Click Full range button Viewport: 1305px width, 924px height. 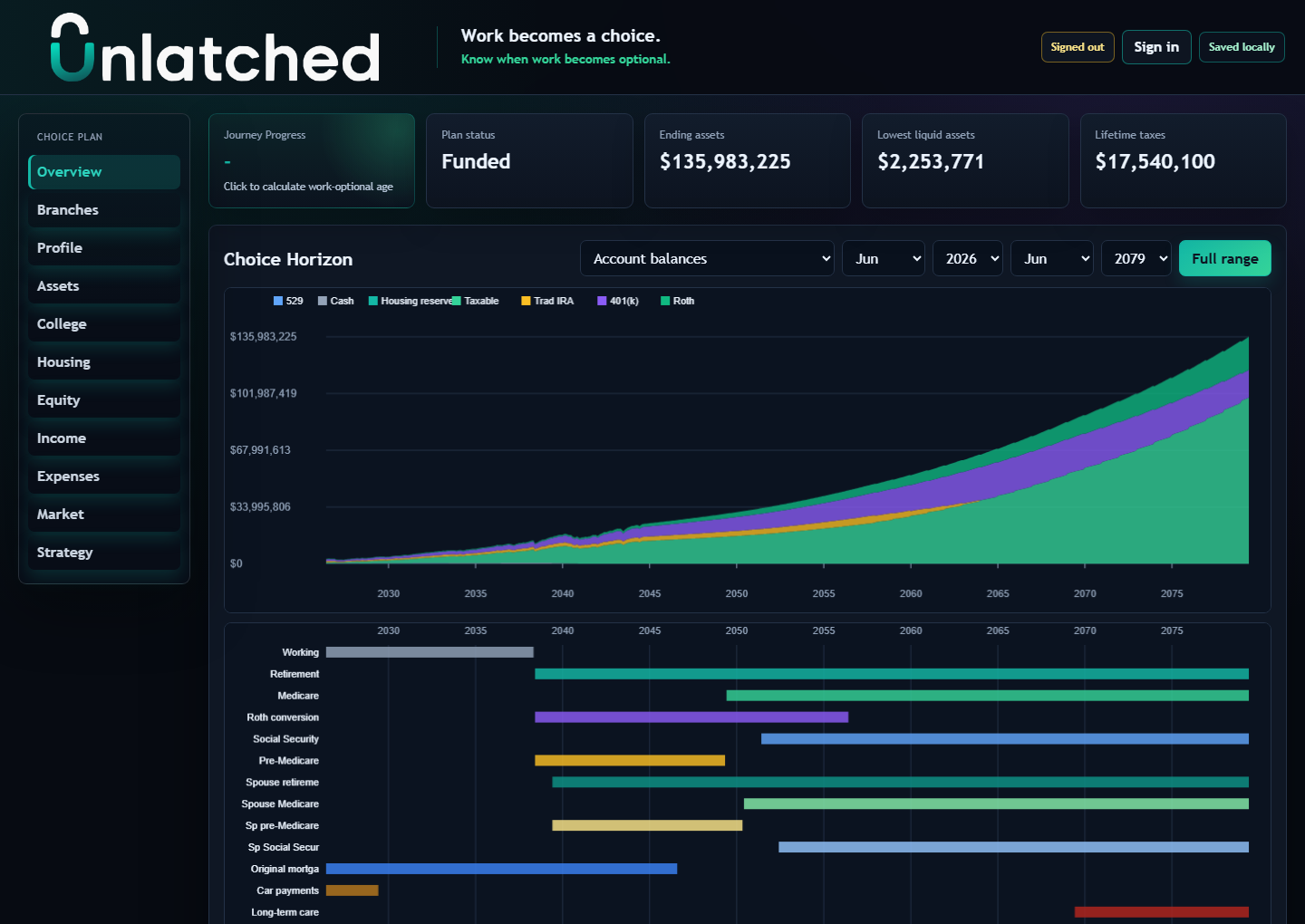[1225, 259]
